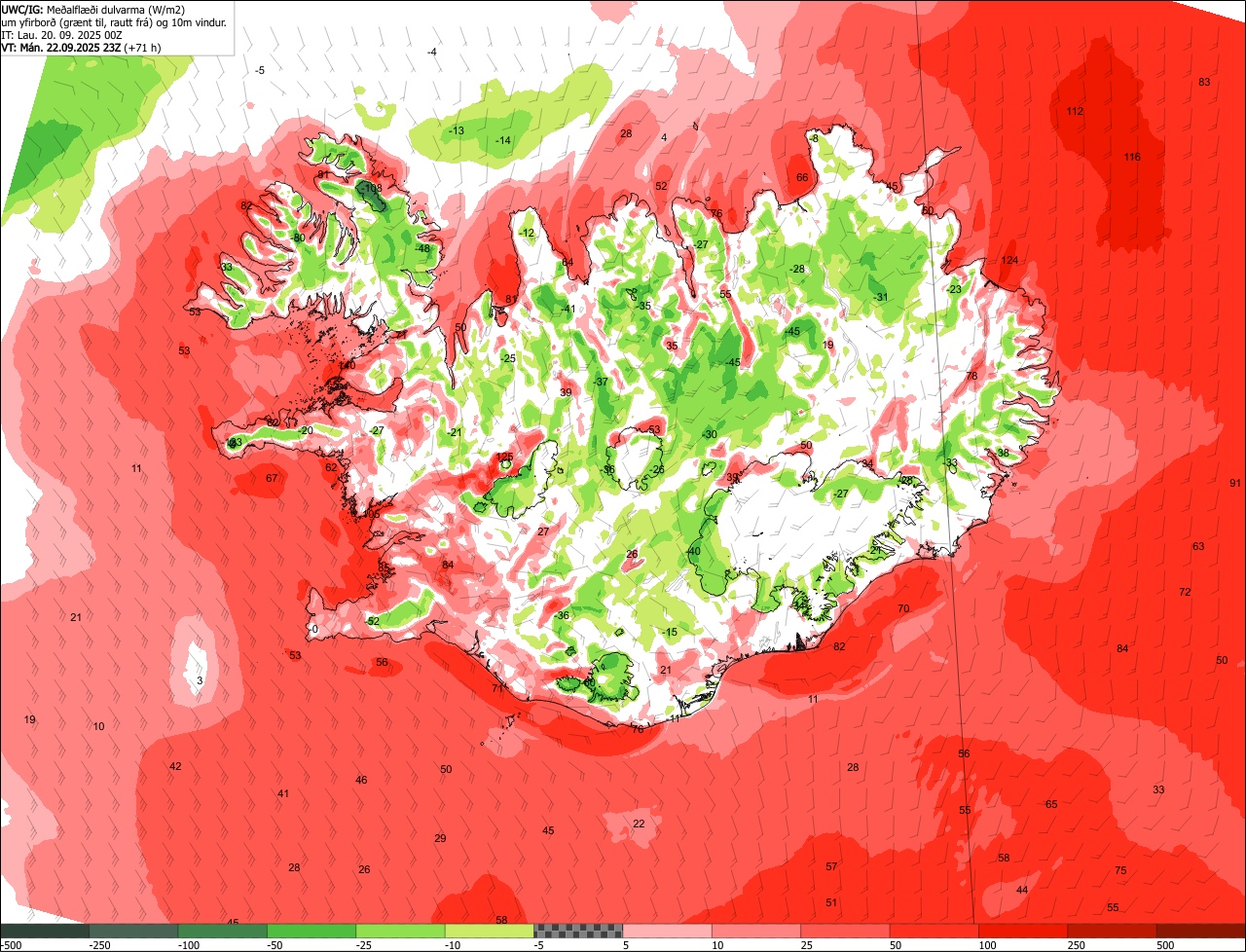
Task: Click the map value '-13'
Action: (x=457, y=130)
